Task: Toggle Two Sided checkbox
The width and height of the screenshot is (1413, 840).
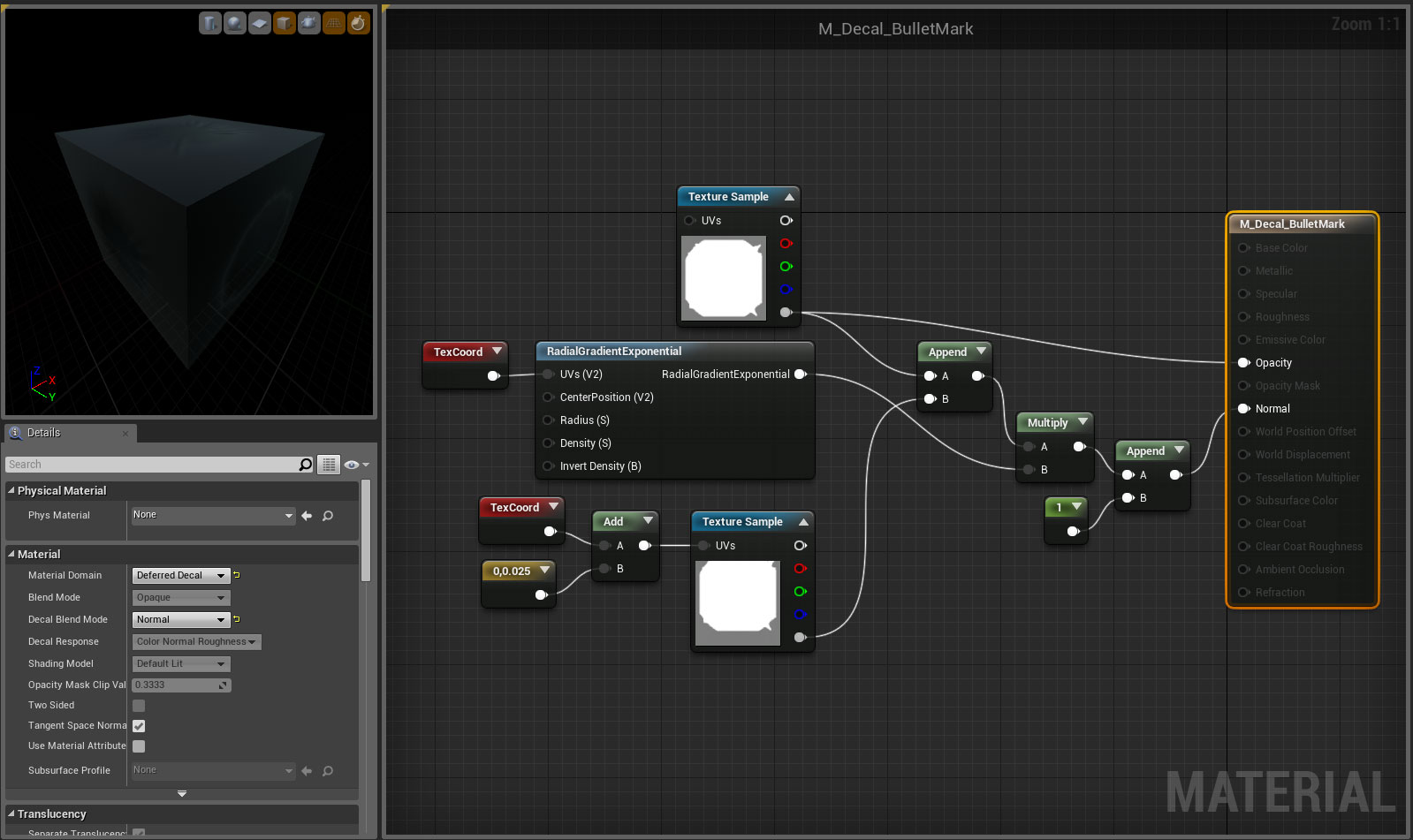Action: click(x=139, y=706)
